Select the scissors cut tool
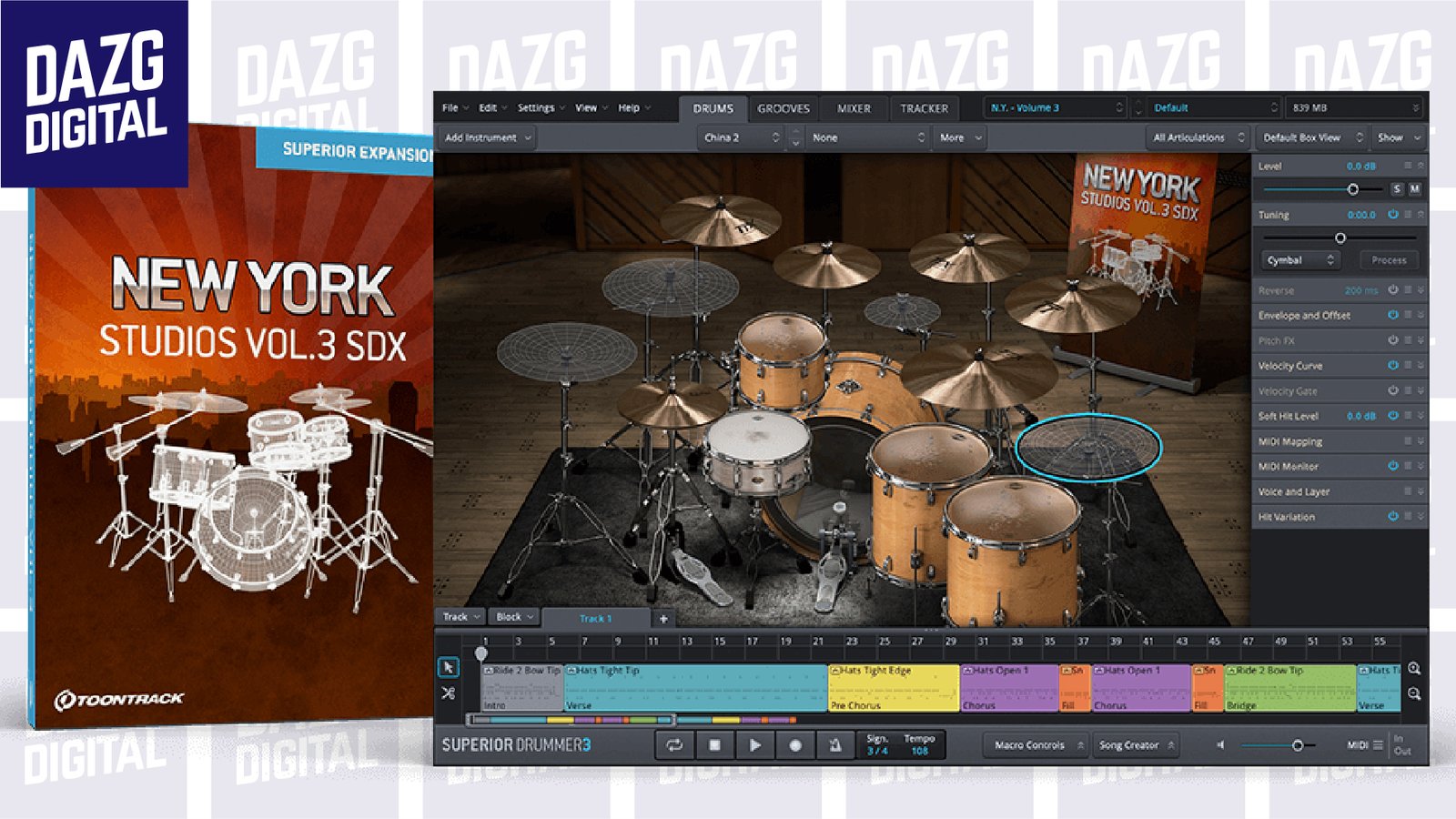The width and height of the screenshot is (1456, 819). (x=448, y=693)
